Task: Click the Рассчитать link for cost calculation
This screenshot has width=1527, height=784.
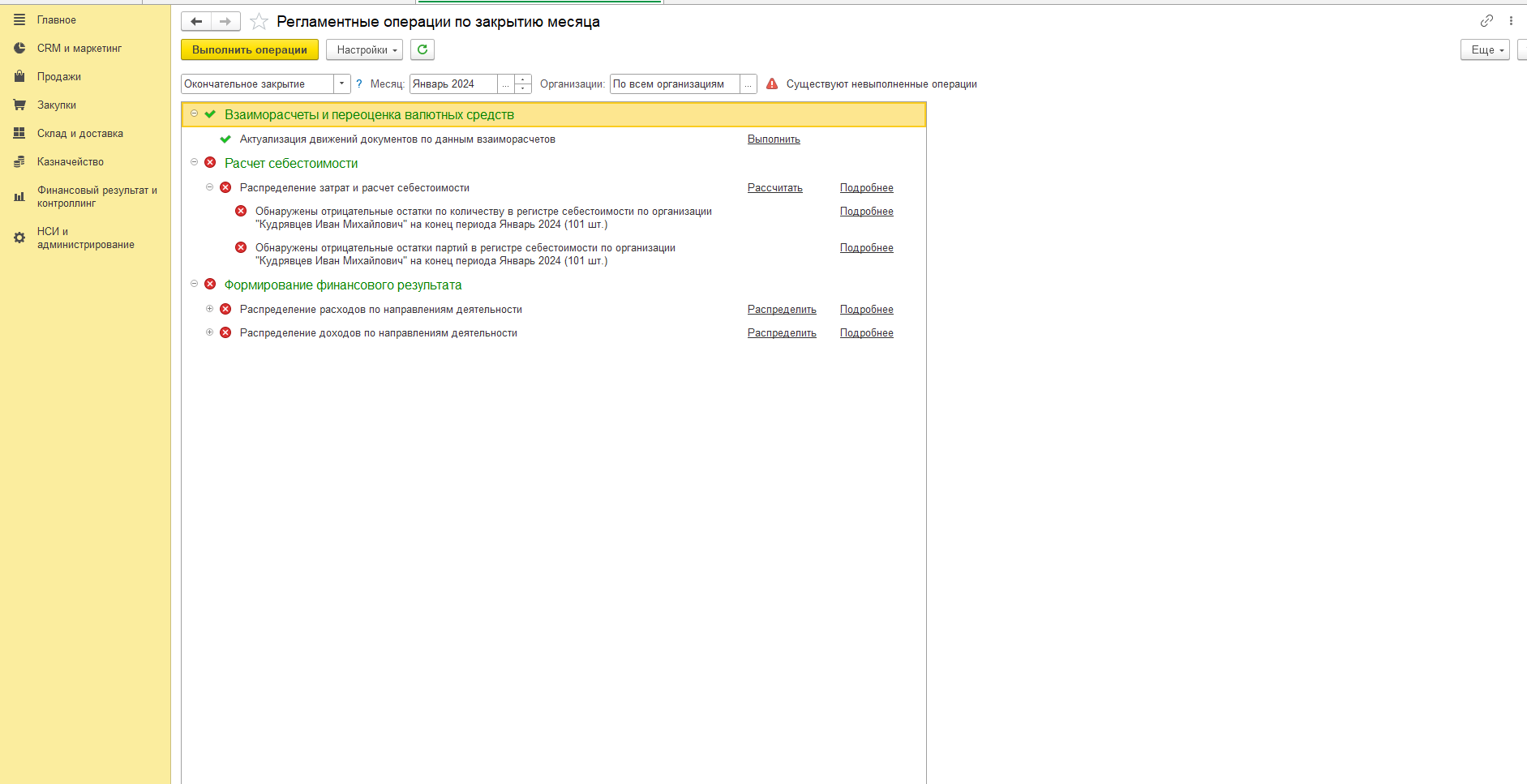Action: pos(774,188)
